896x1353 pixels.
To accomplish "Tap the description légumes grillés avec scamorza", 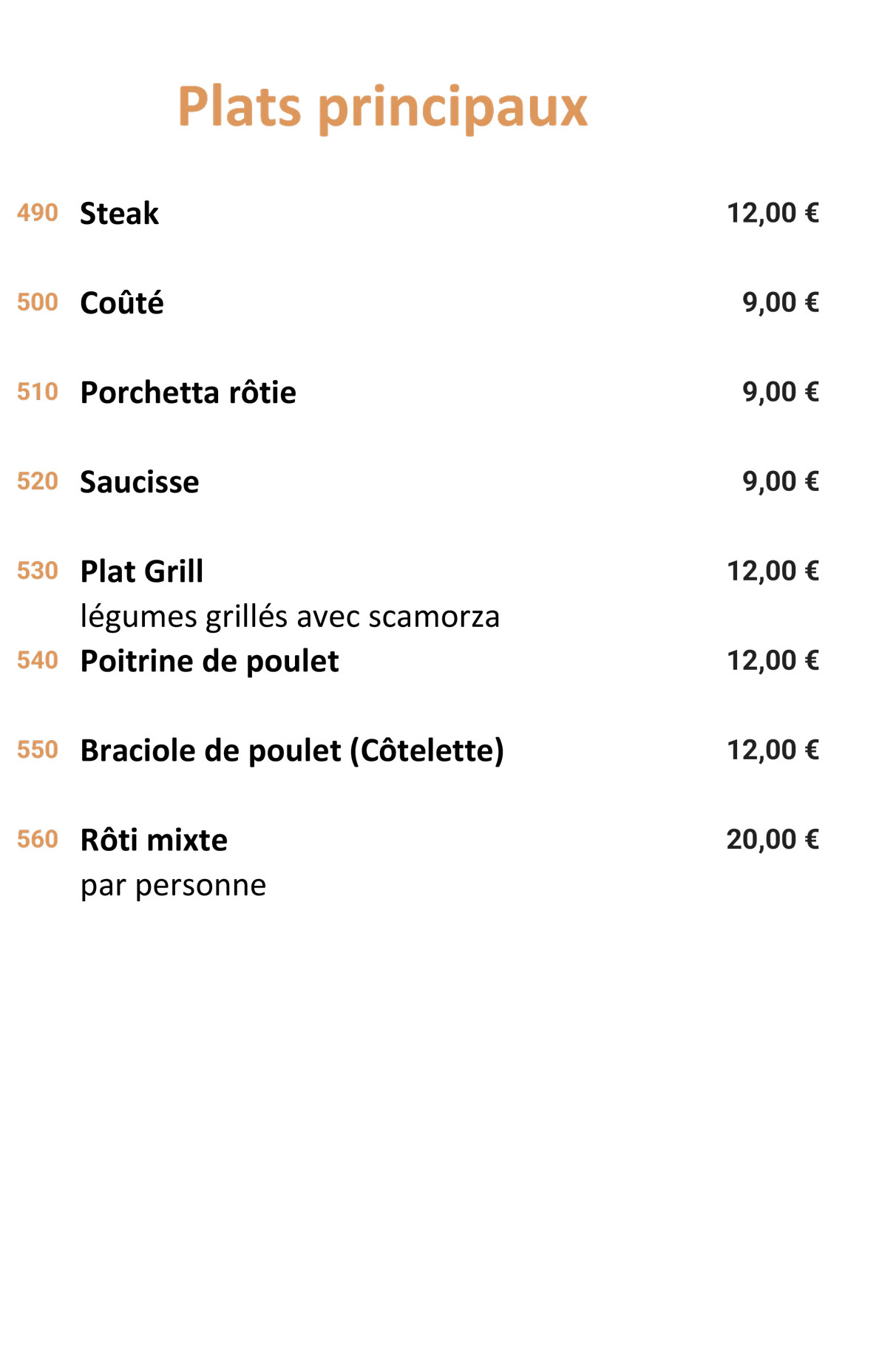I will pos(290,617).
